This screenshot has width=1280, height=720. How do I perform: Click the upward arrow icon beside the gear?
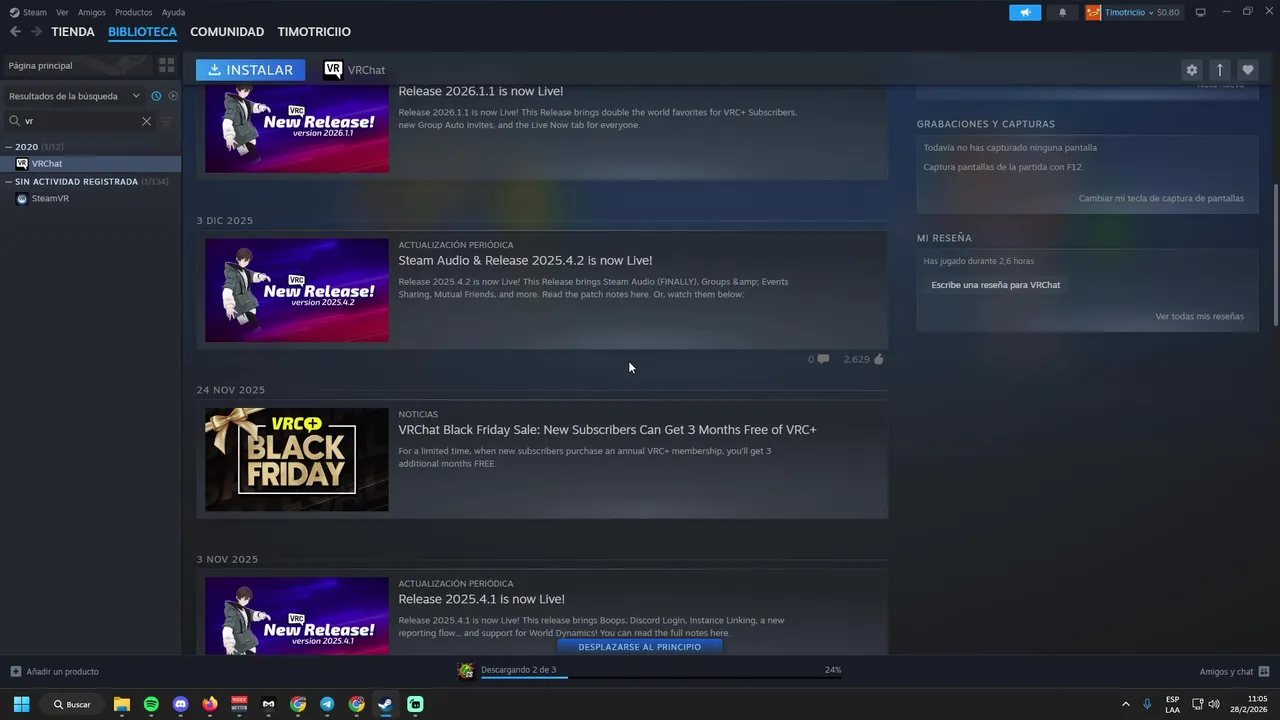click(x=1219, y=70)
